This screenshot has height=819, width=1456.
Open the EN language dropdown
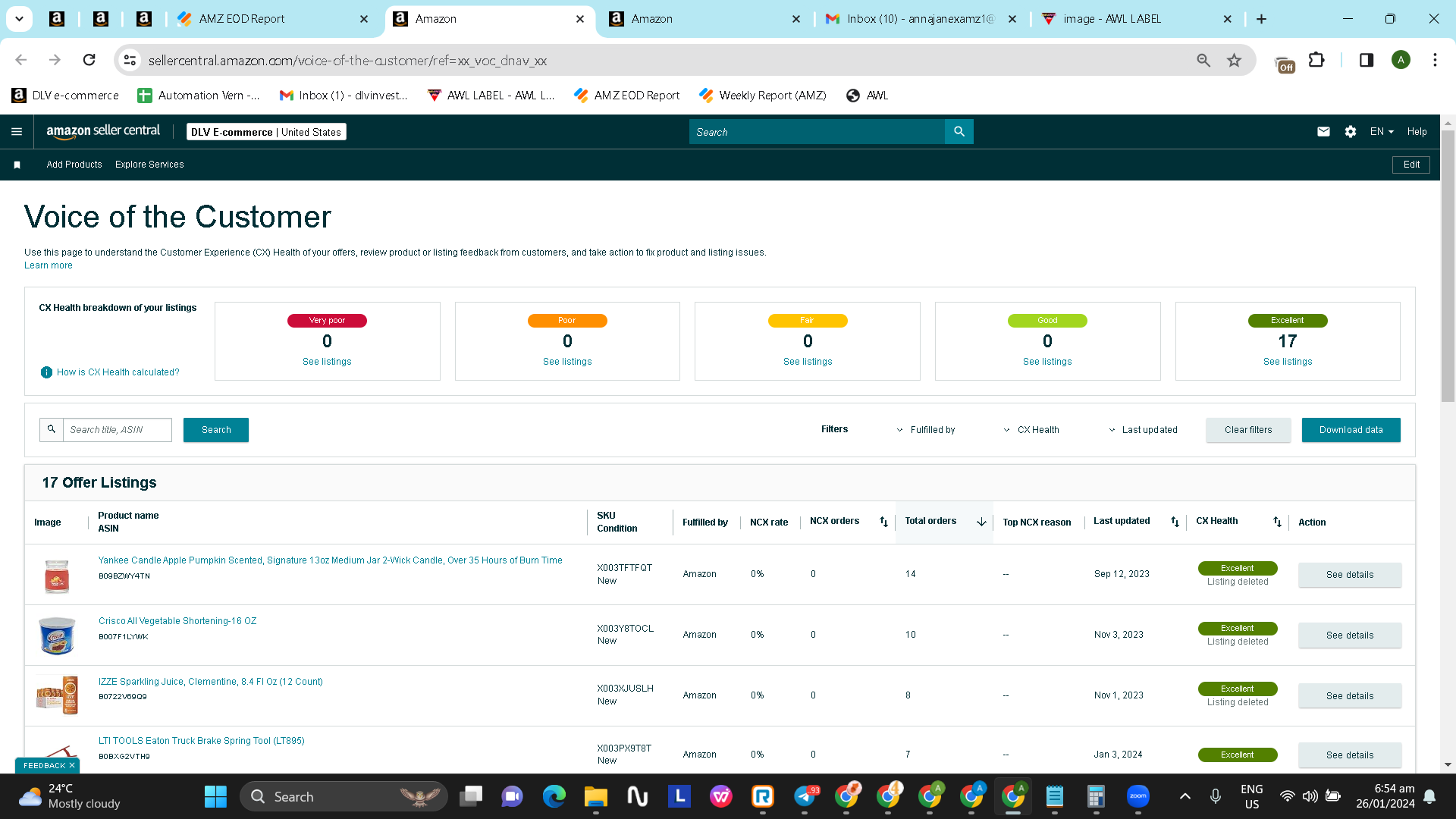[1382, 132]
